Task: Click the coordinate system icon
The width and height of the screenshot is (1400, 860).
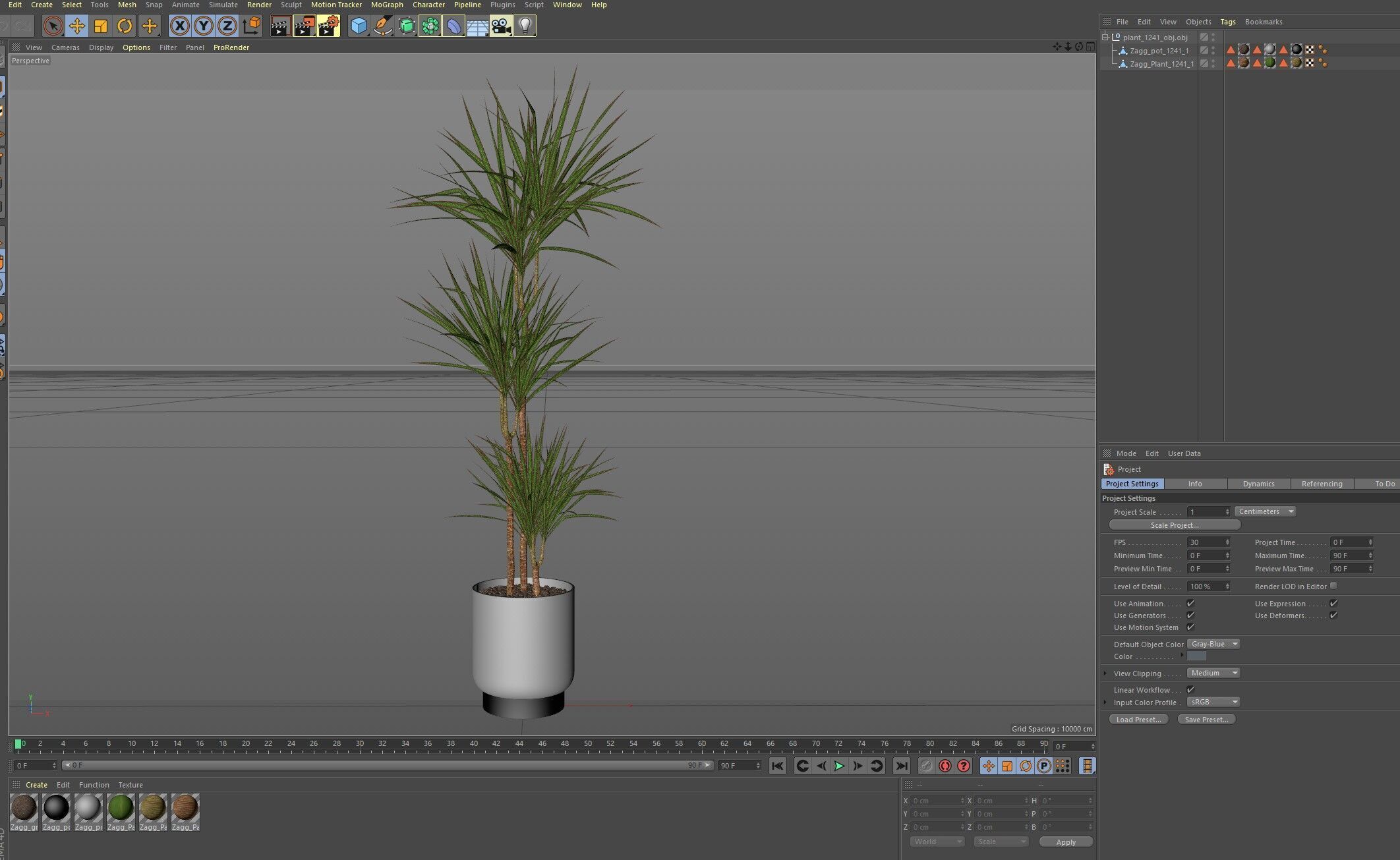Action: pos(251,26)
